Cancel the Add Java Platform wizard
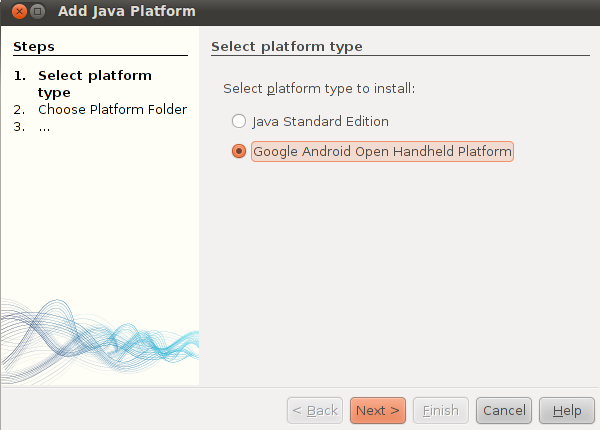This screenshot has height=430, width=600. pyautogui.click(x=504, y=410)
